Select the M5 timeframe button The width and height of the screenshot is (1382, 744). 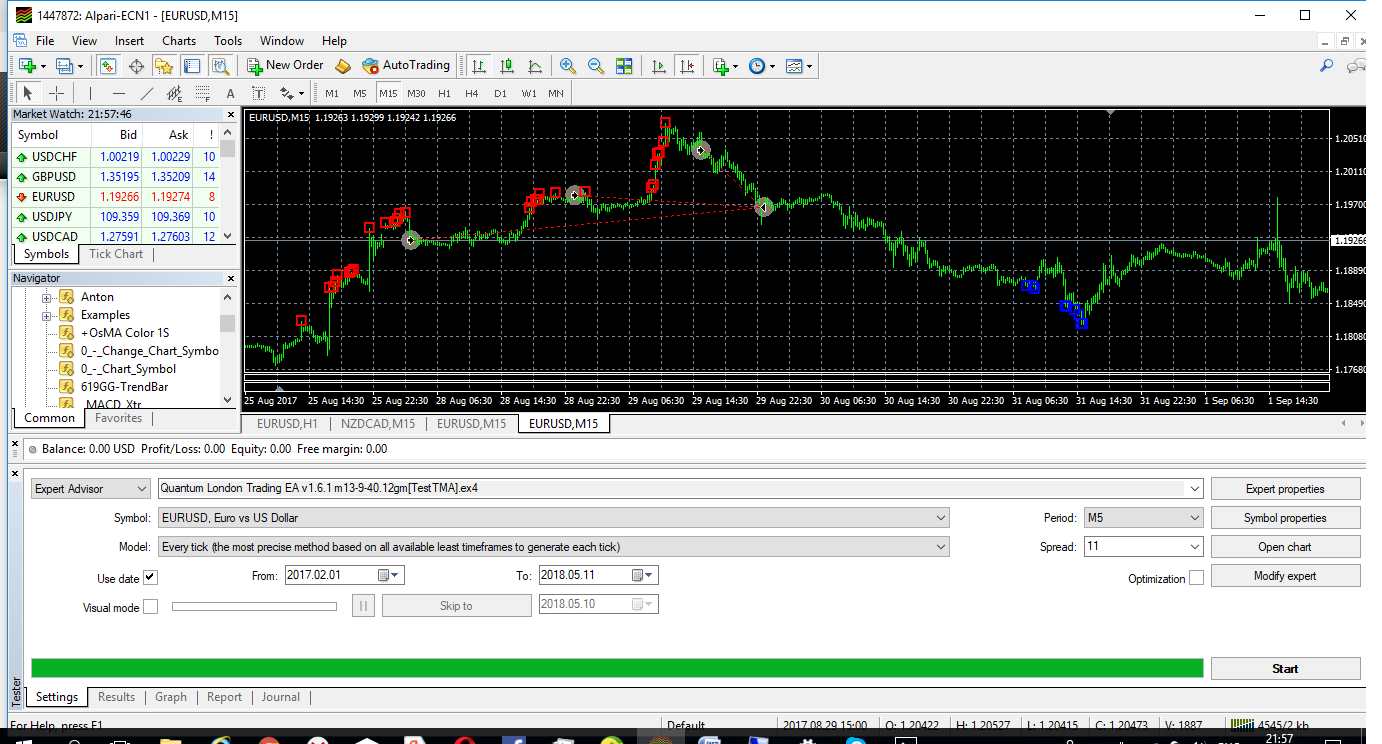[360, 93]
